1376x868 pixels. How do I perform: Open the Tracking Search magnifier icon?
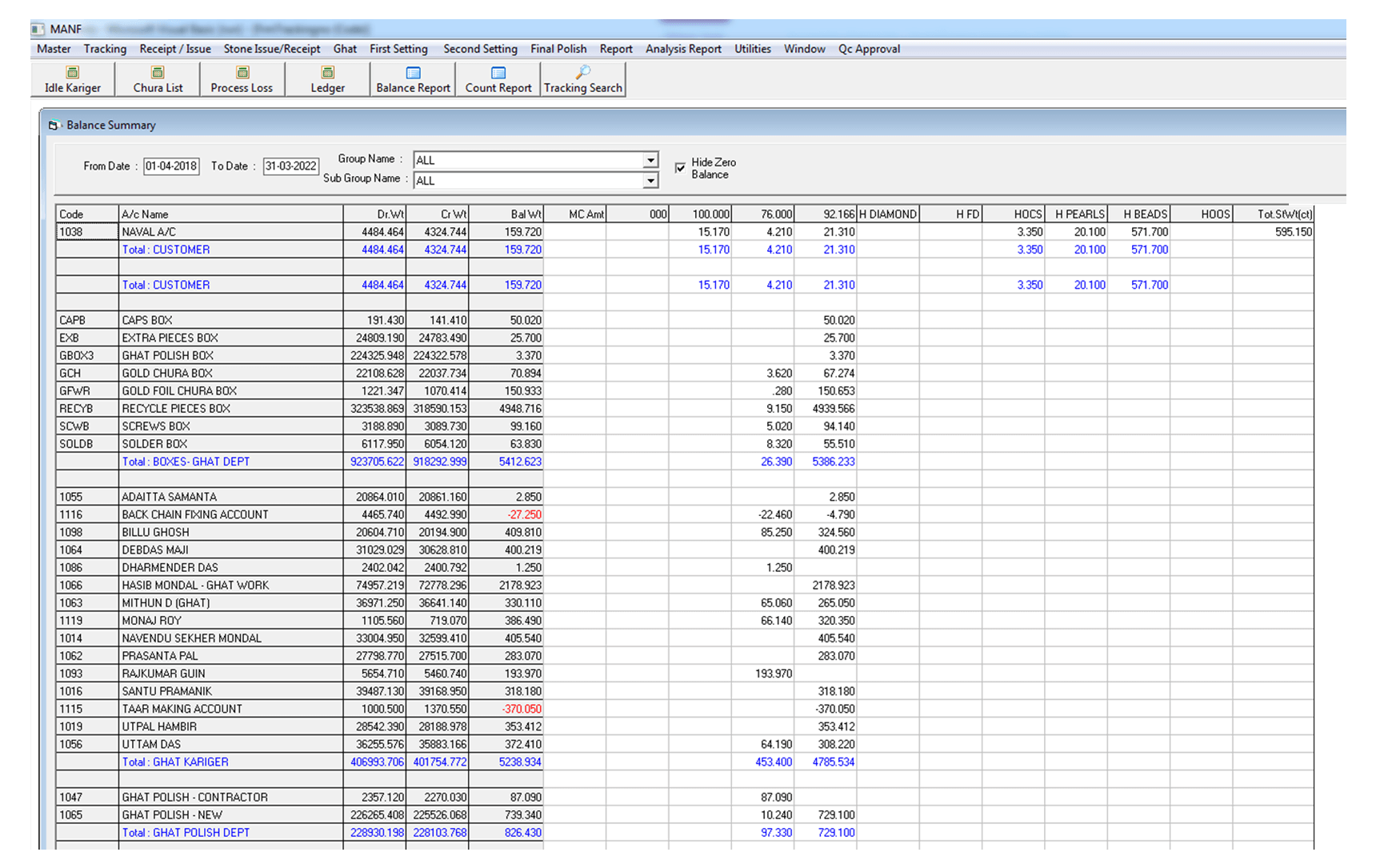[x=583, y=72]
